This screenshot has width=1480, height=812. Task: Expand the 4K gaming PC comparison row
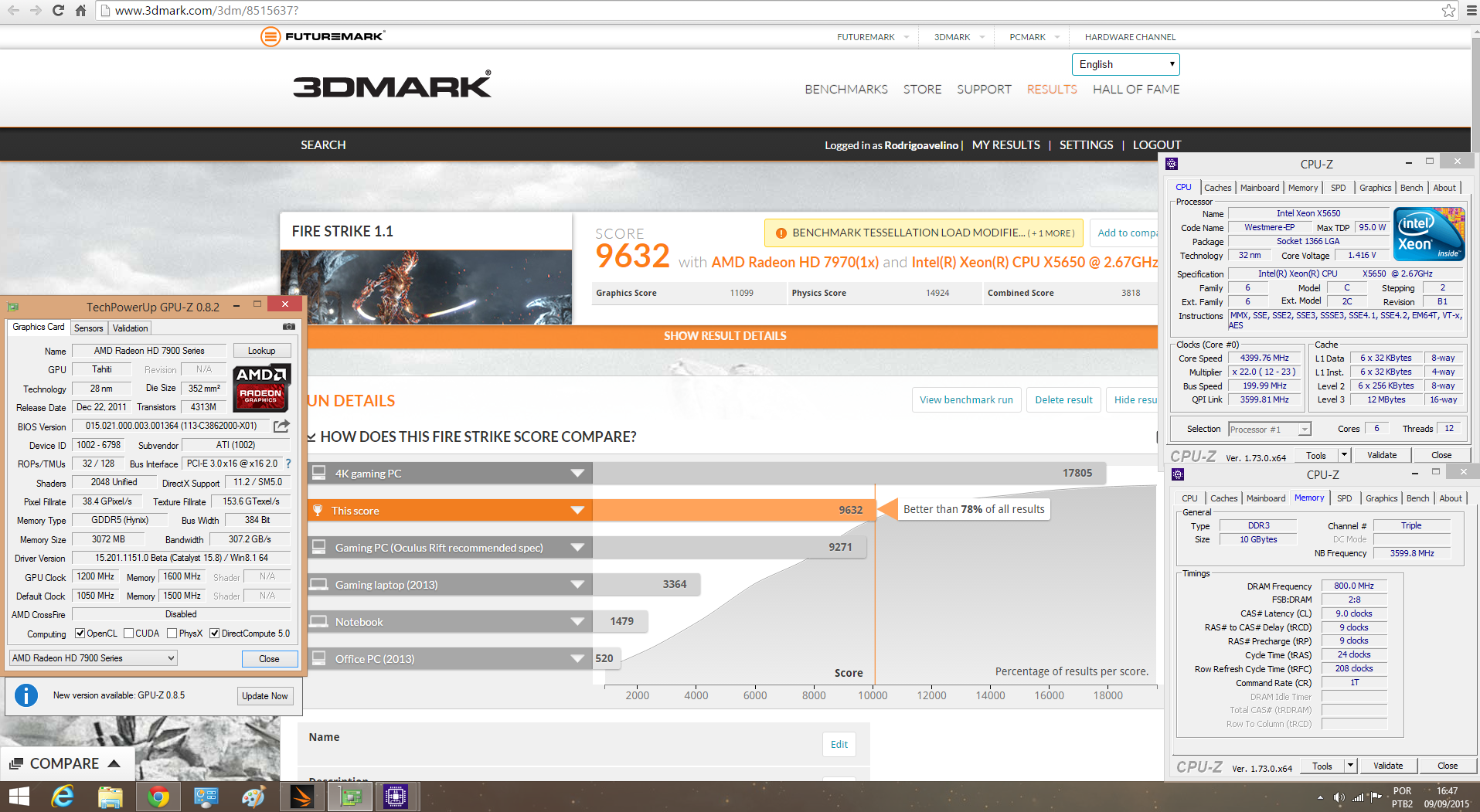coord(577,473)
